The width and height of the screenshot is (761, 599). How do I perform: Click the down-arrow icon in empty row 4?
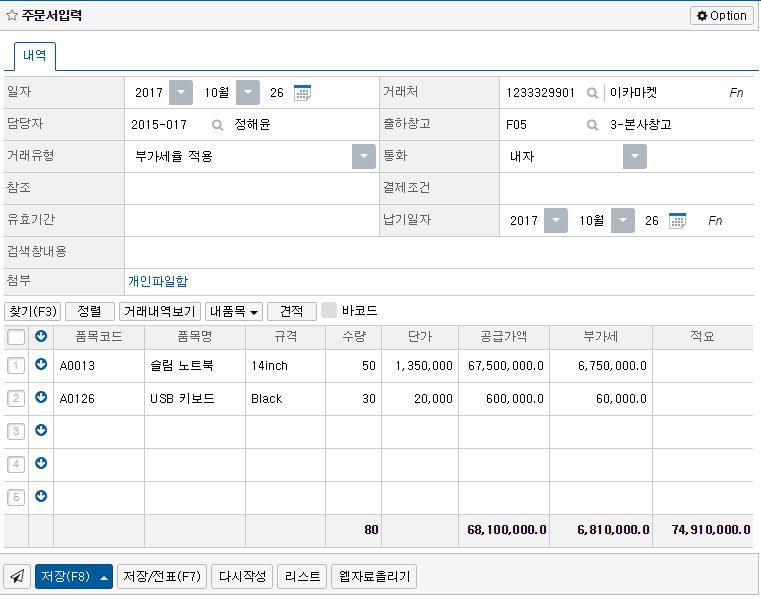[x=41, y=463]
